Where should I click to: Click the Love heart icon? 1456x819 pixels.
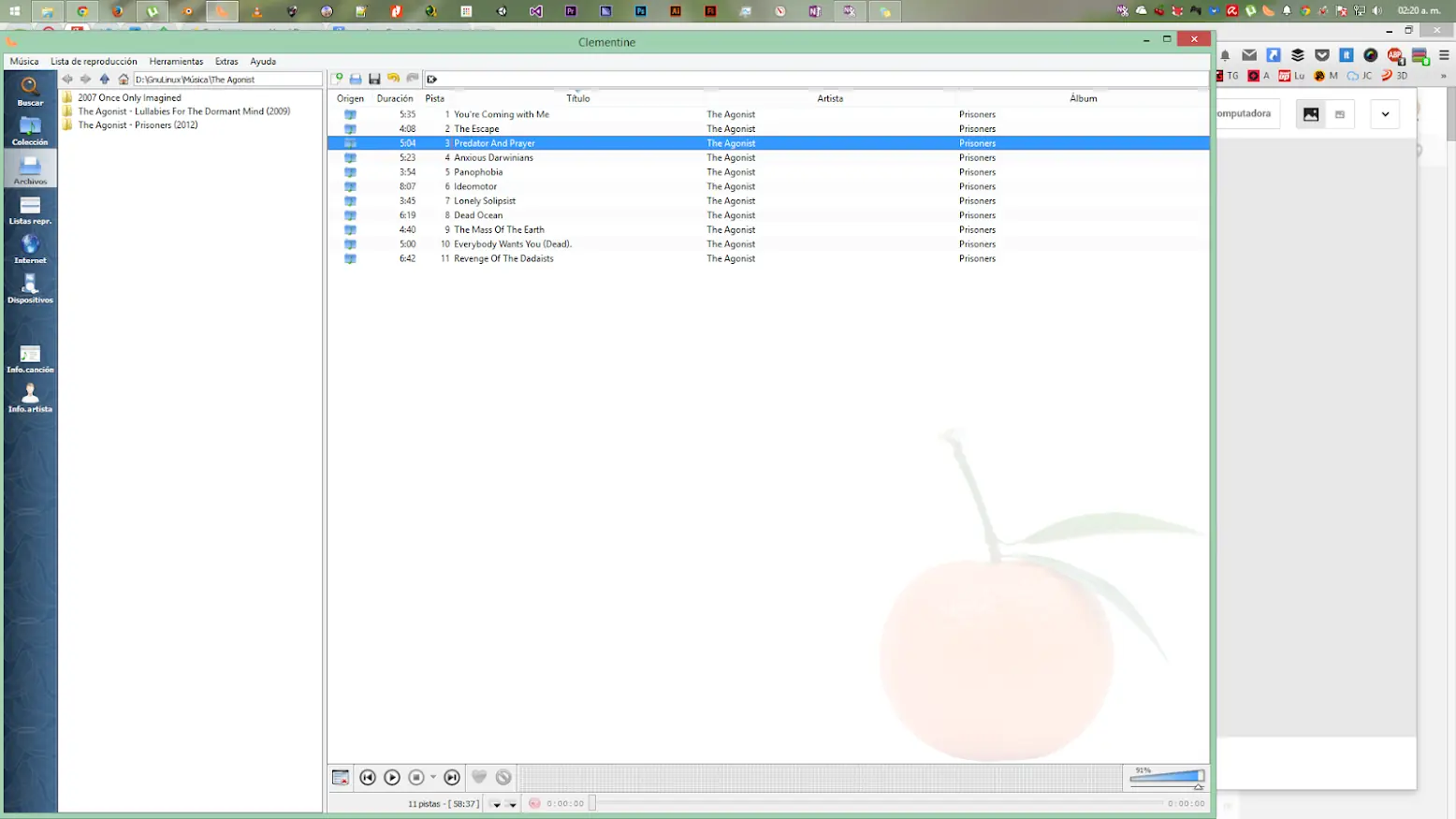click(479, 777)
